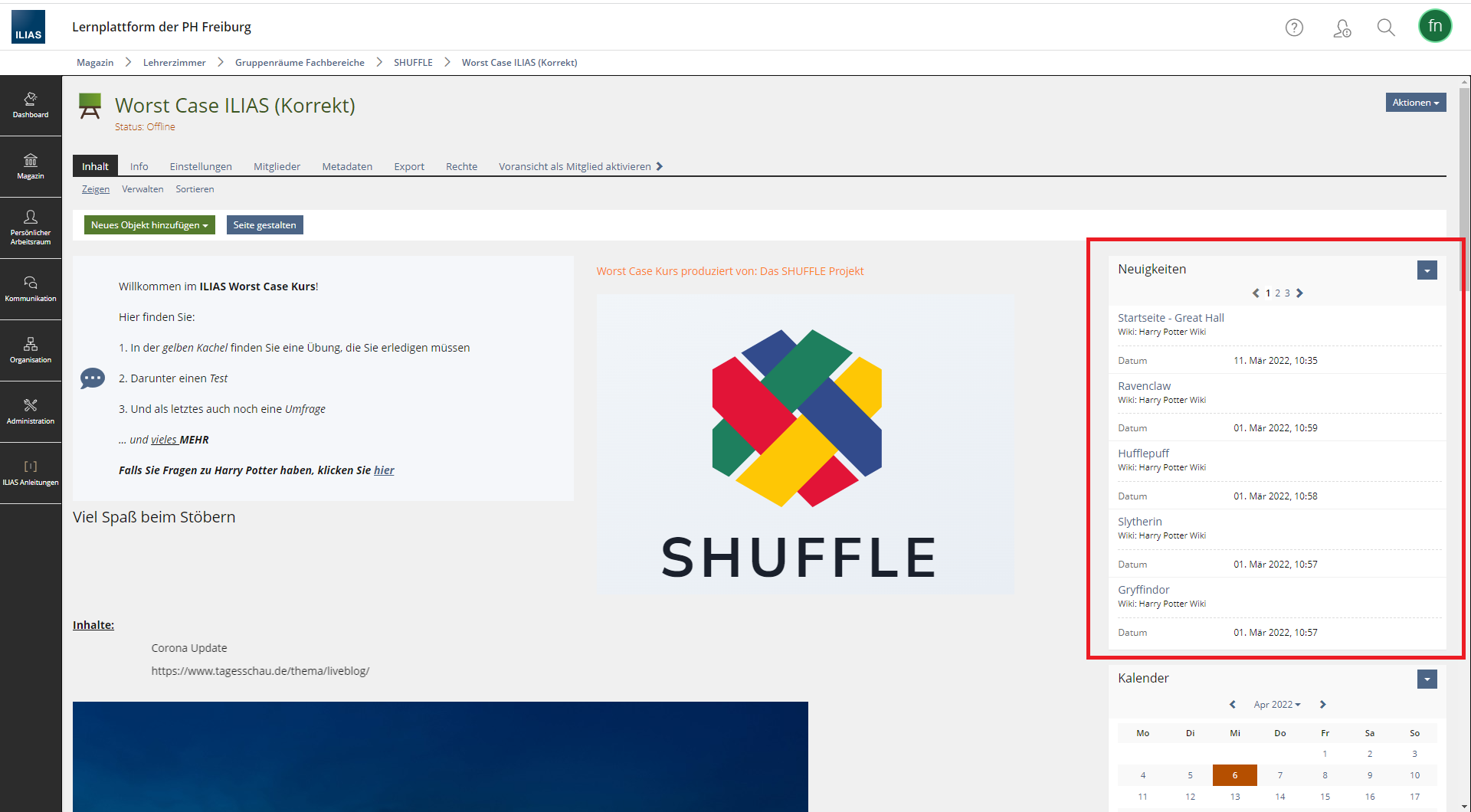Open the Organisation sidebar item
Viewport: 1471px width, 812px height.
pos(31,350)
